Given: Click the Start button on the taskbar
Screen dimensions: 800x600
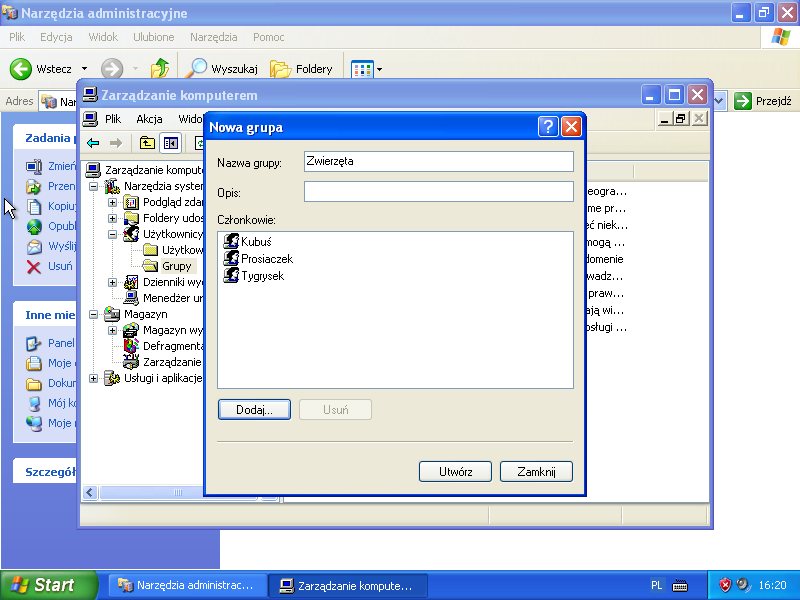Looking at the screenshot, I should [x=48, y=585].
